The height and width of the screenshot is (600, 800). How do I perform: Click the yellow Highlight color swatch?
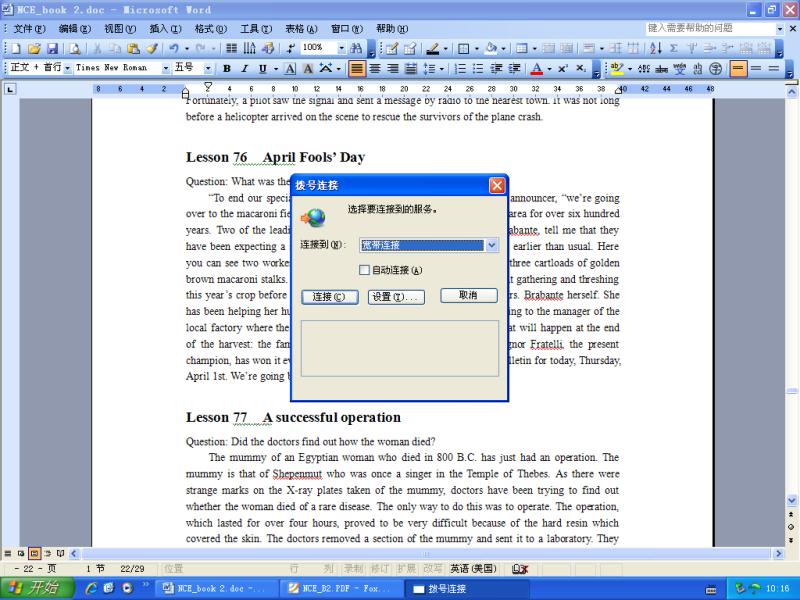click(617, 68)
